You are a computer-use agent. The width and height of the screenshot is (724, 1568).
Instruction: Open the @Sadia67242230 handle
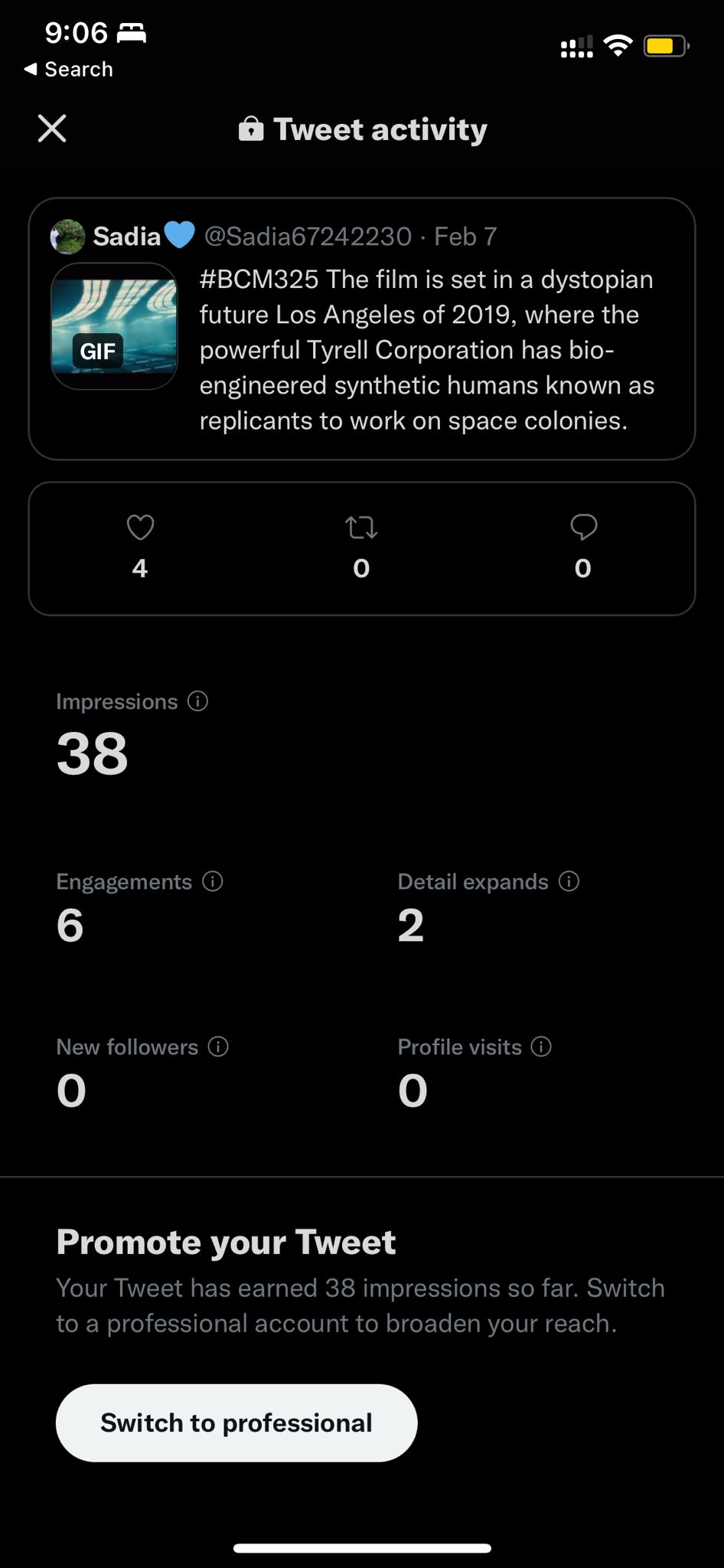308,237
